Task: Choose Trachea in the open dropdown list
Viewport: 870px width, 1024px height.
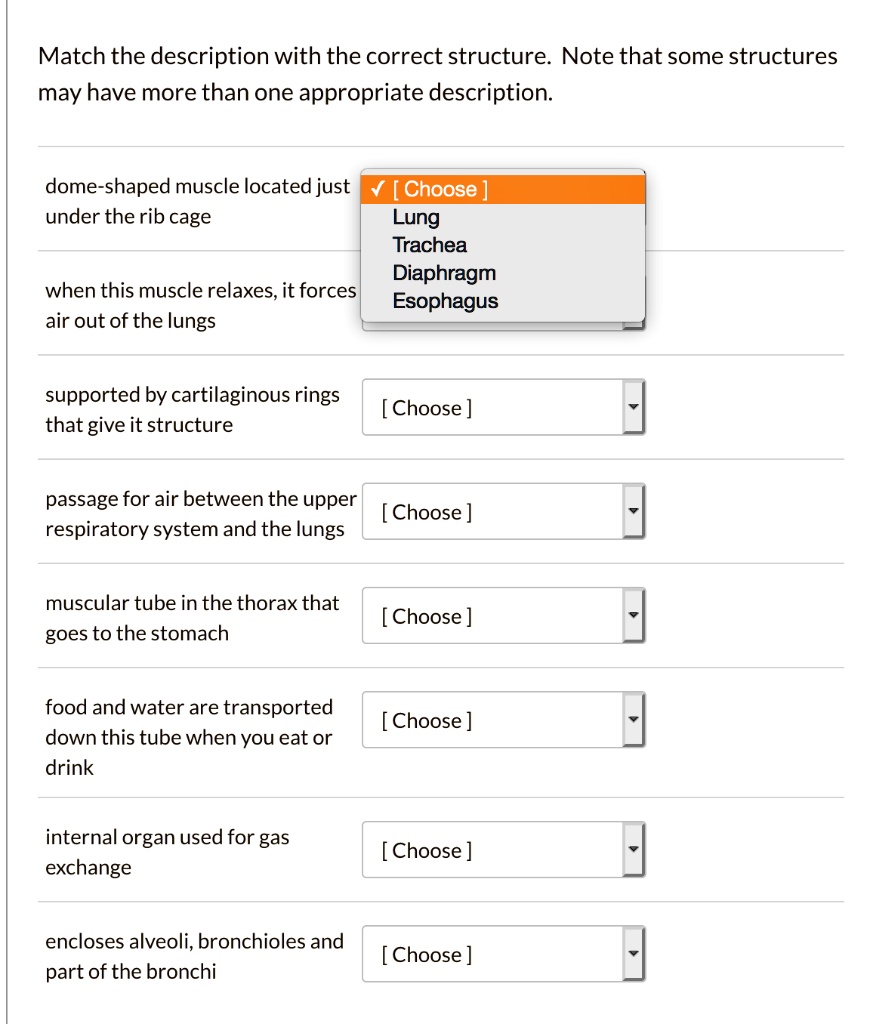Action: [429, 244]
